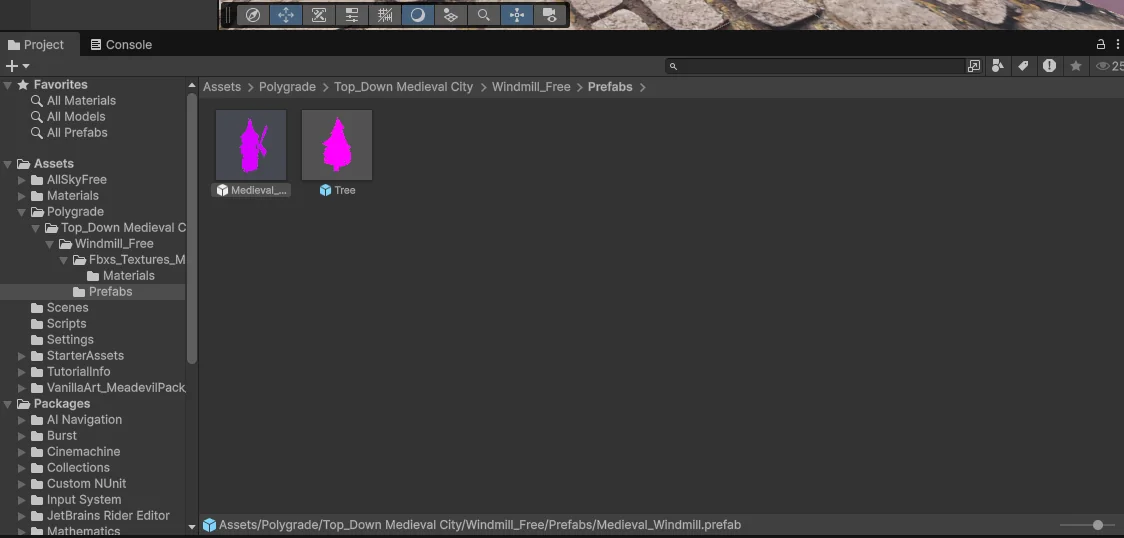Click the scene camera icon in toolbar
This screenshot has width=1124, height=538.
(x=549, y=15)
